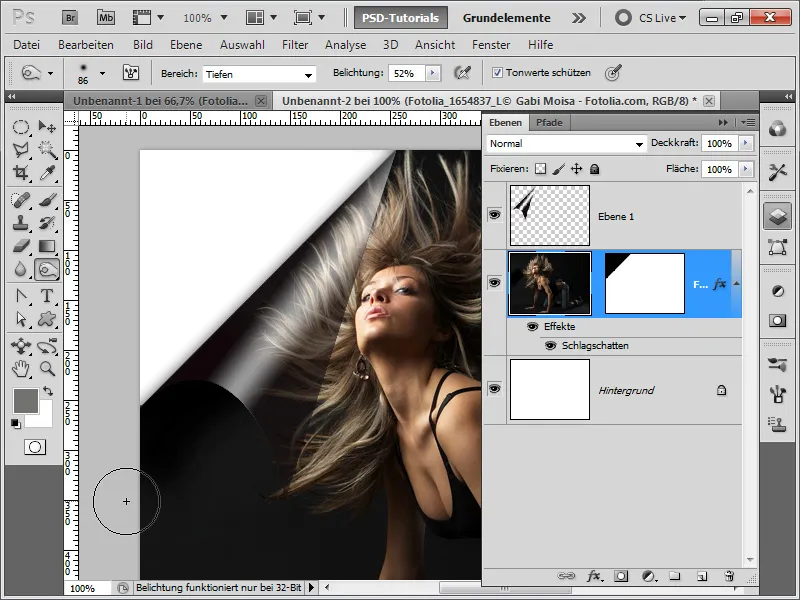Open the Deckkraft slider arrow
The height and width of the screenshot is (600, 800).
pos(746,143)
